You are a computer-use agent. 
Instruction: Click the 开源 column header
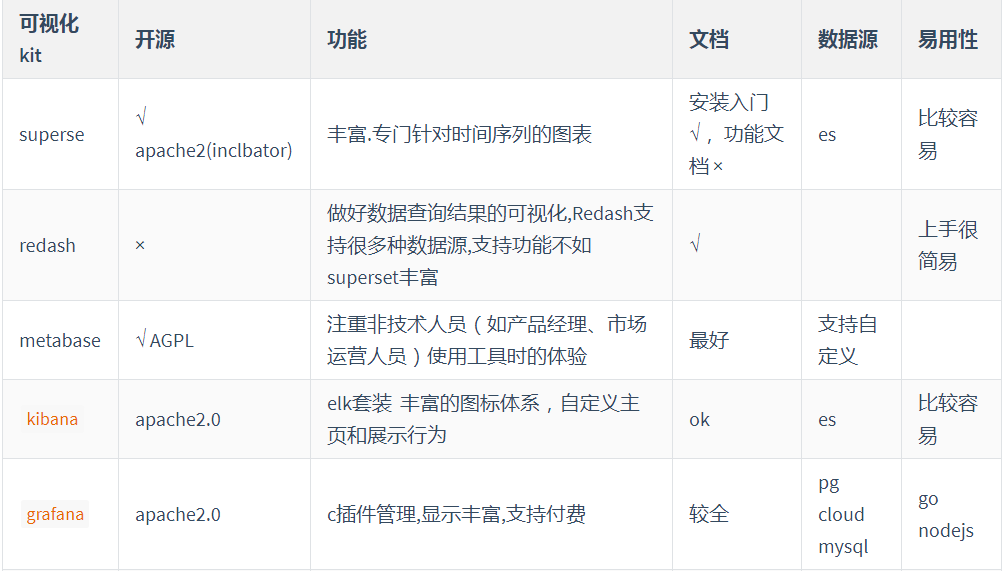pyautogui.click(x=155, y=40)
